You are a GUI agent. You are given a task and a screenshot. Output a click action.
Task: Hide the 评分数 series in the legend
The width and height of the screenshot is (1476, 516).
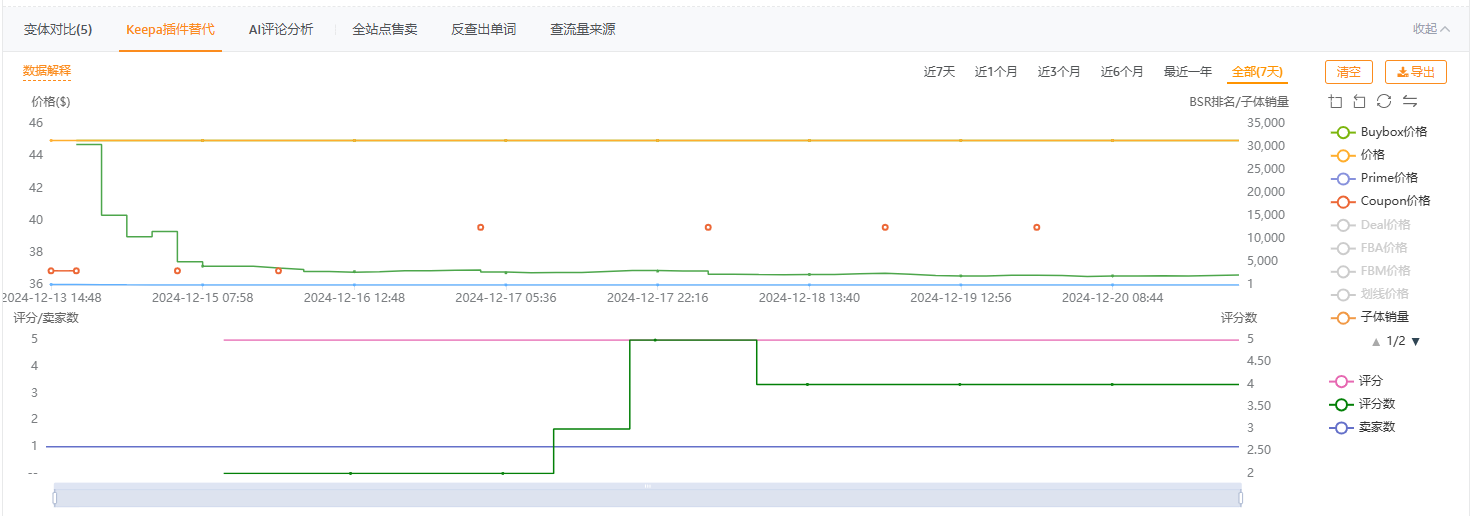[1362, 404]
